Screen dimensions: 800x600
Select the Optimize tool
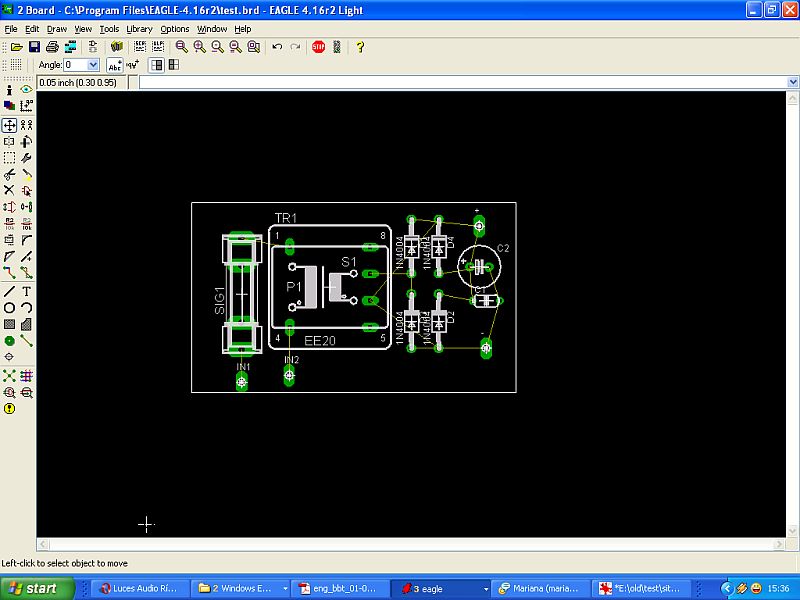tap(27, 256)
